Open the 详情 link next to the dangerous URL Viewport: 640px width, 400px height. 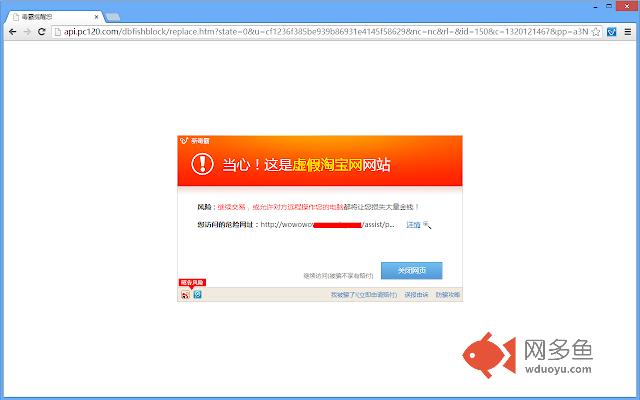[413, 224]
